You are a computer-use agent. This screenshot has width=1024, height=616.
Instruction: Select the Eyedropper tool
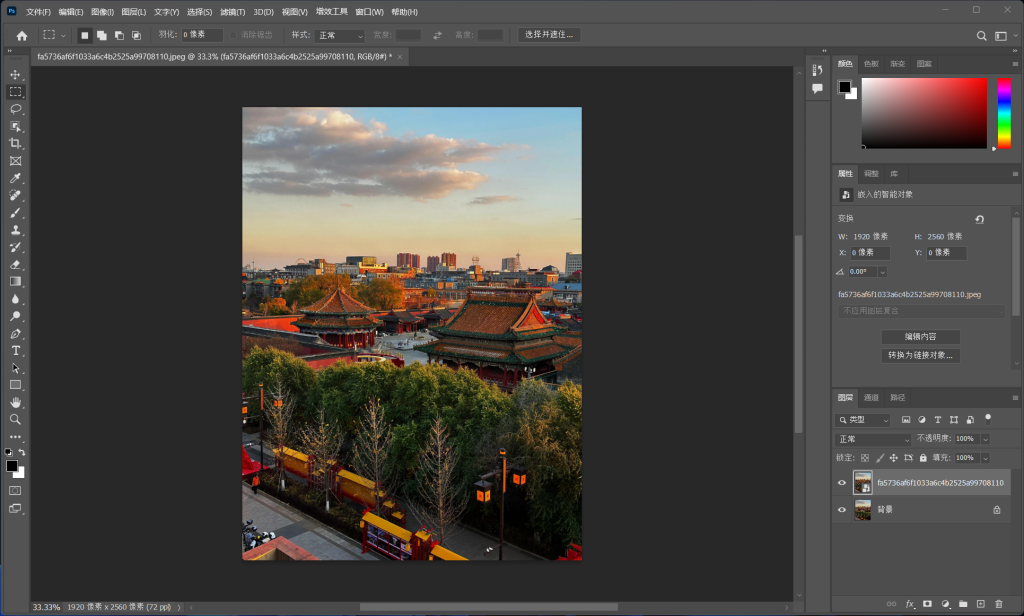point(15,178)
